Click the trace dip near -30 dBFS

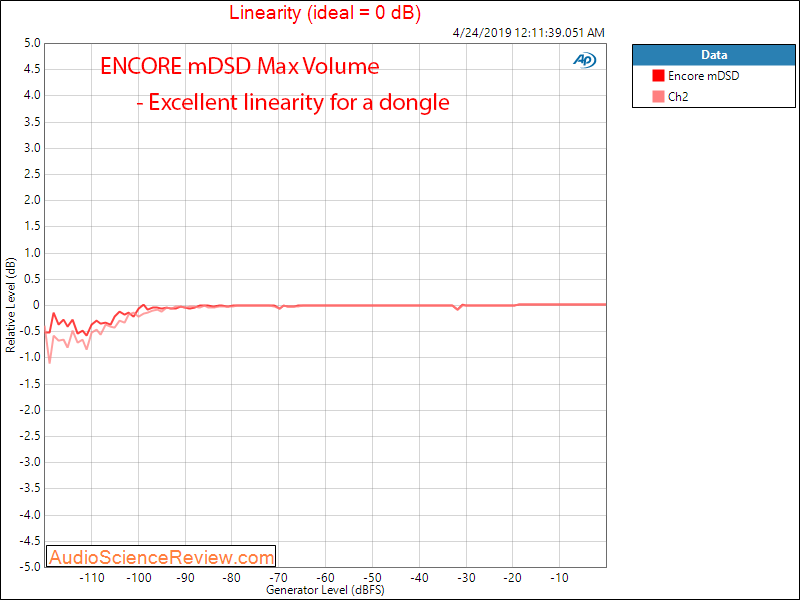click(x=458, y=308)
